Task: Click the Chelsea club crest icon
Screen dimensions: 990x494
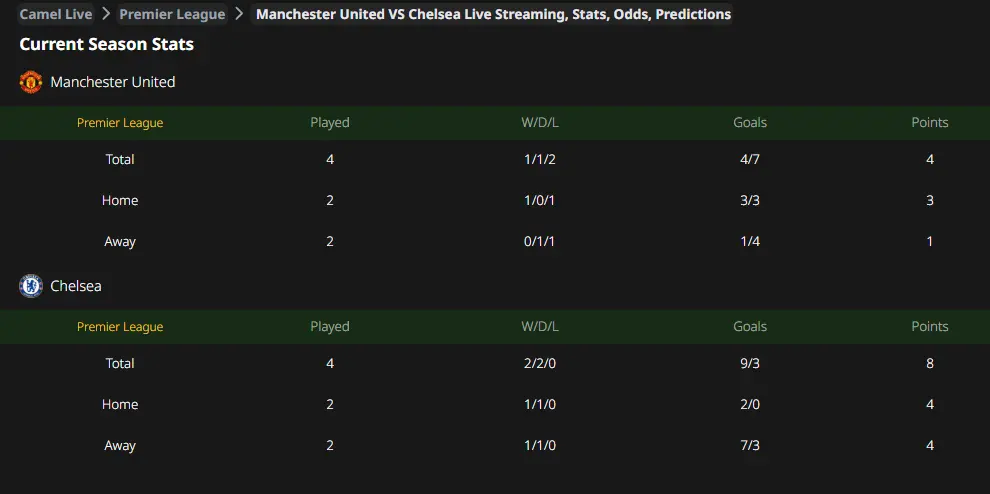Action: click(x=30, y=286)
